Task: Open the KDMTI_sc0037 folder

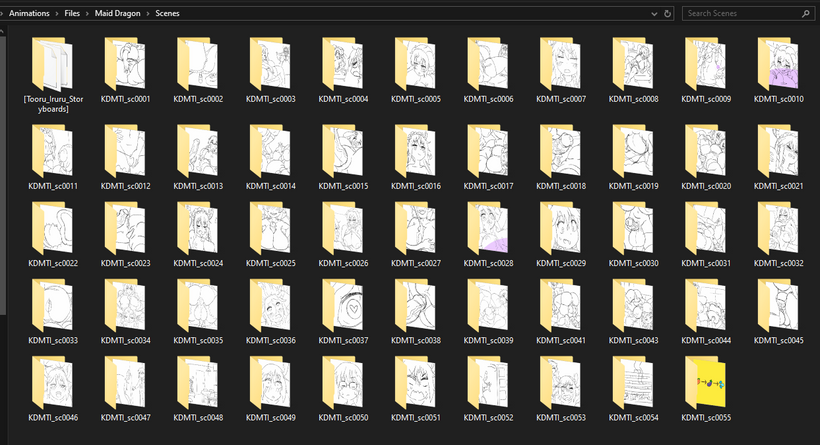Action: tap(343, 306)
